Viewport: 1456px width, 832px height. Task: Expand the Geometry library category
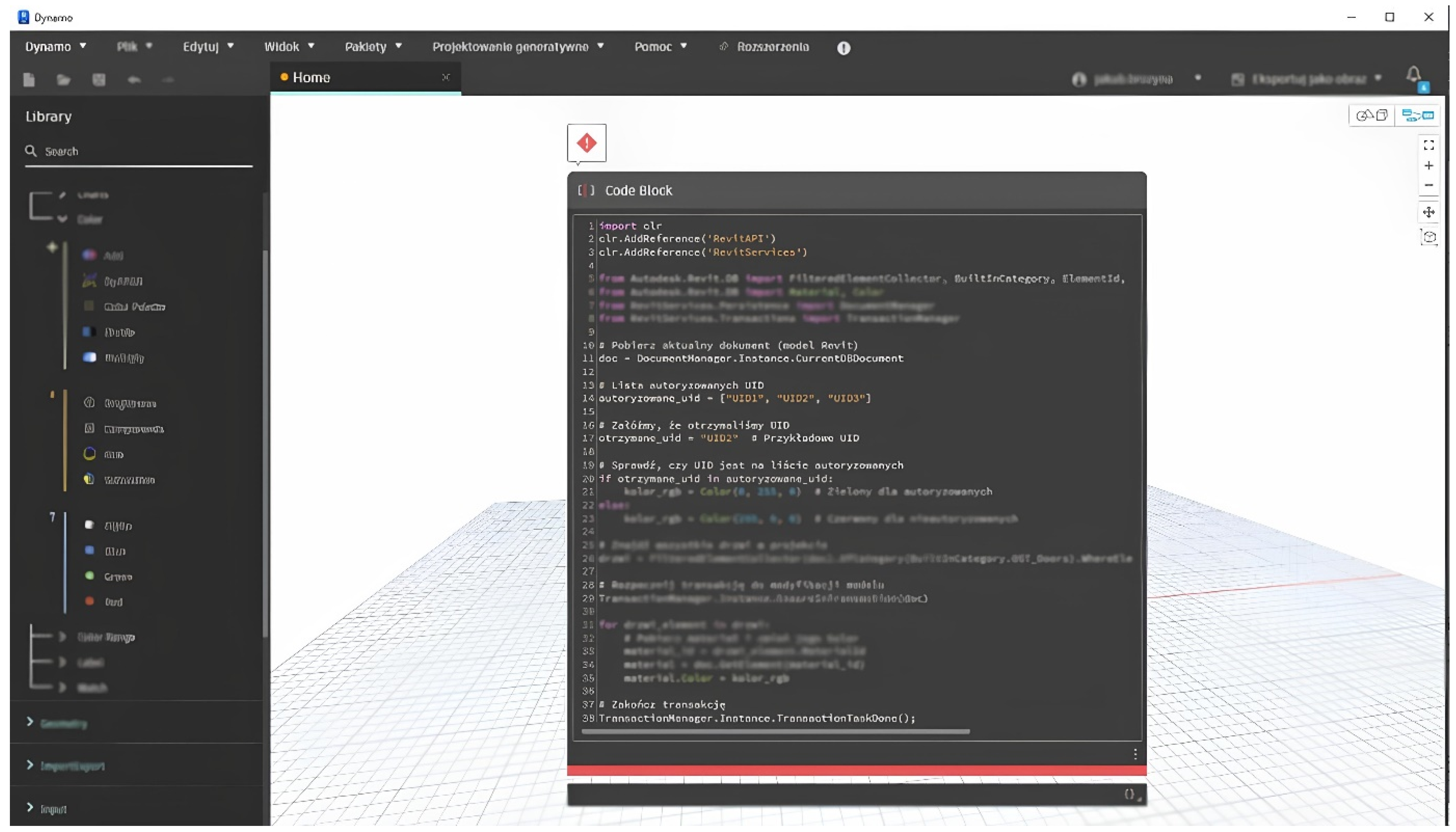(63, 724)
